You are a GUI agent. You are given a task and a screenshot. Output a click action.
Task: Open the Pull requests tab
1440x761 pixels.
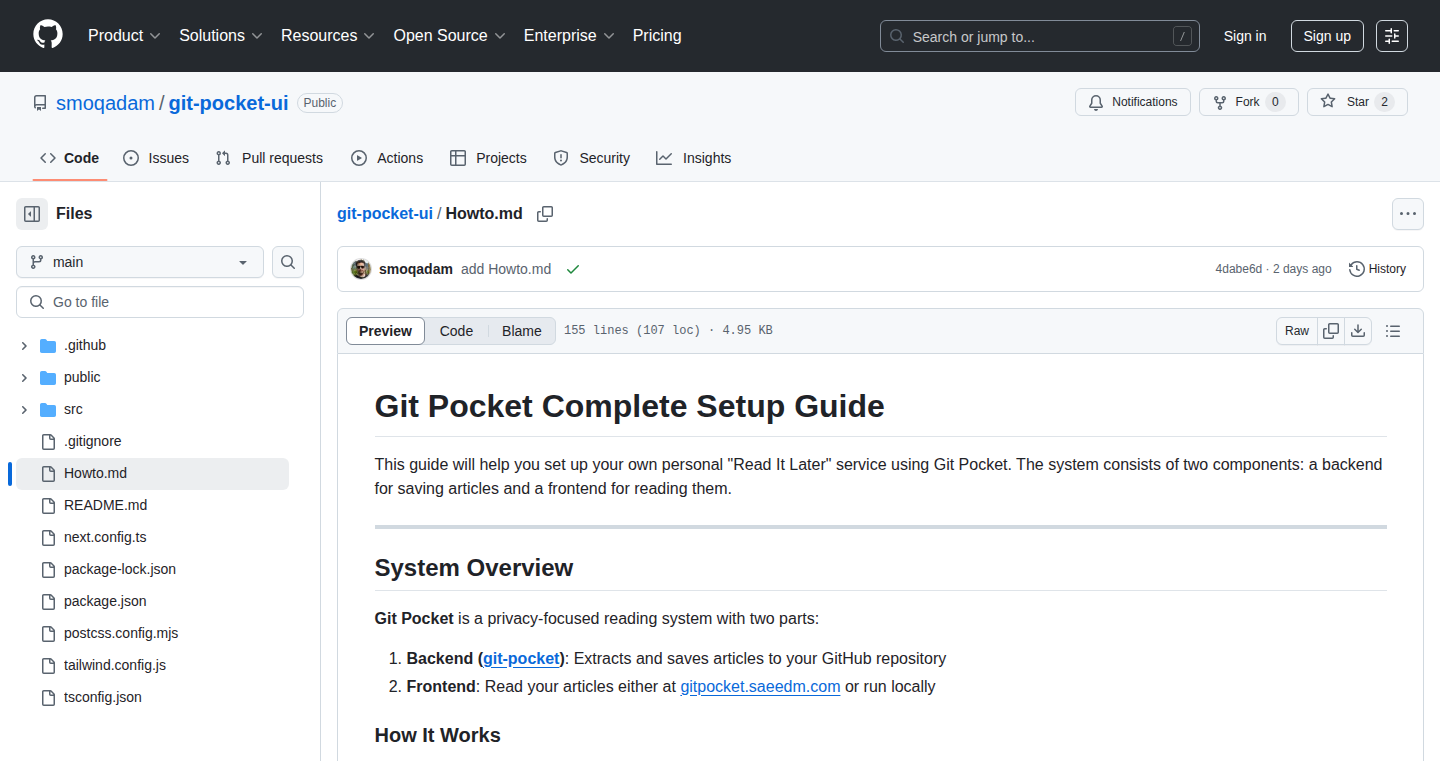(269, 158)
